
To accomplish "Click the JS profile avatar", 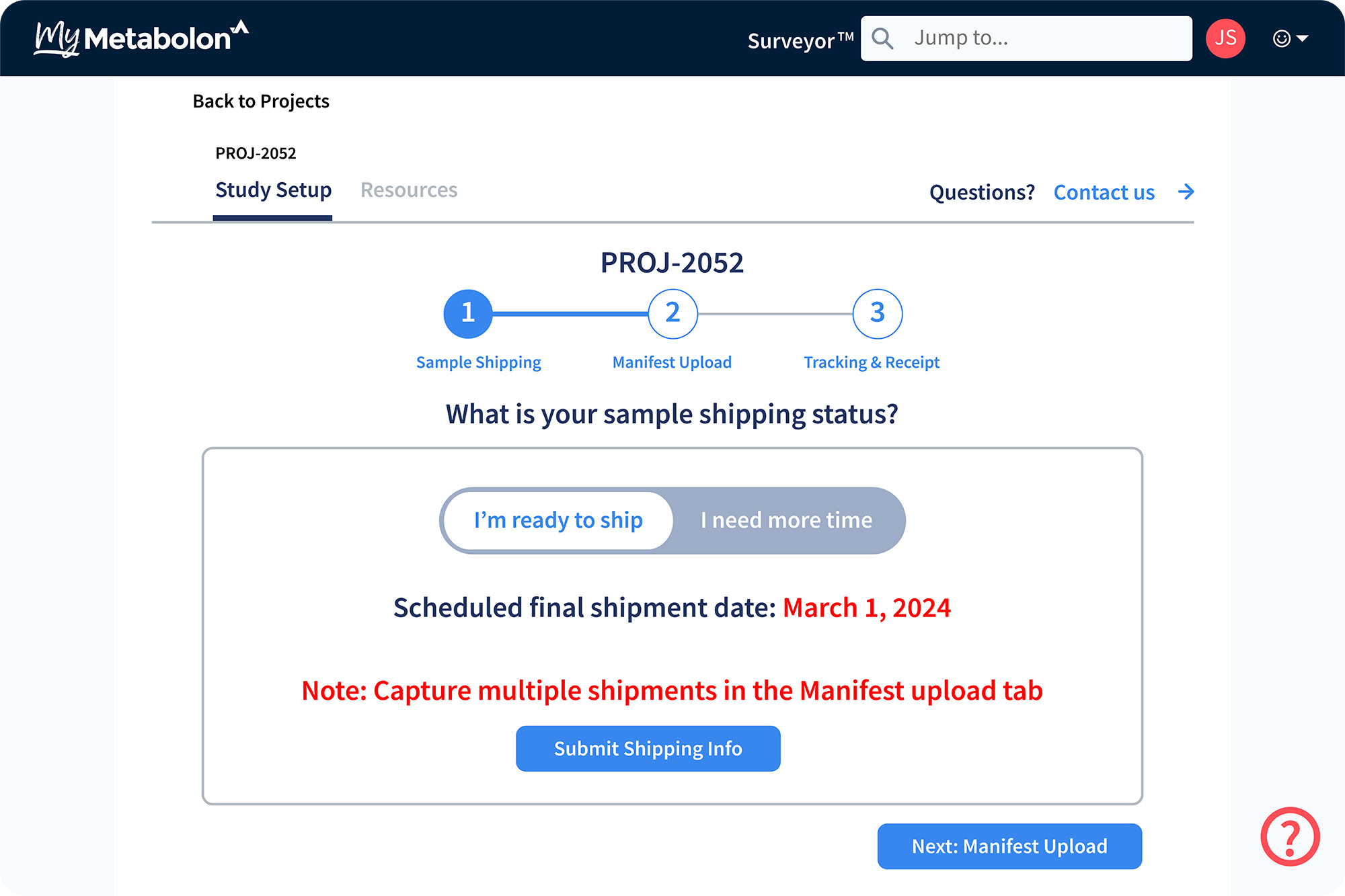I will coord(1226,38).
